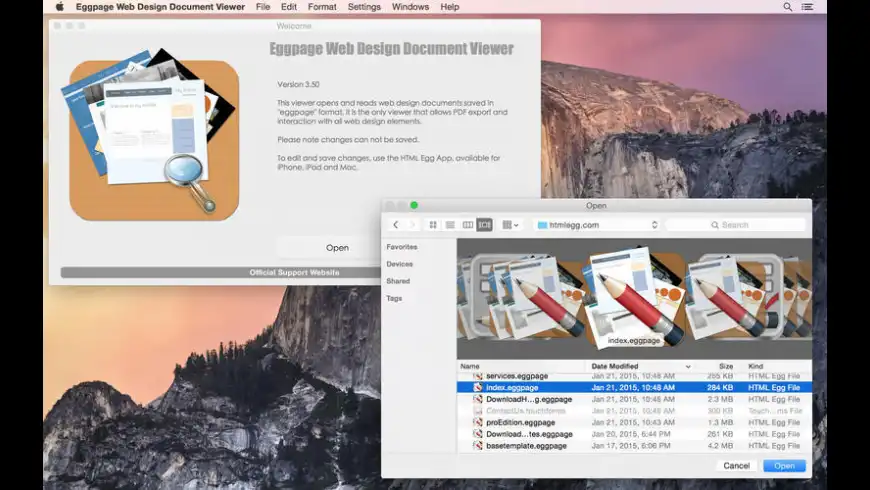
Task: Open the File menu
Action: pos(263,7)
